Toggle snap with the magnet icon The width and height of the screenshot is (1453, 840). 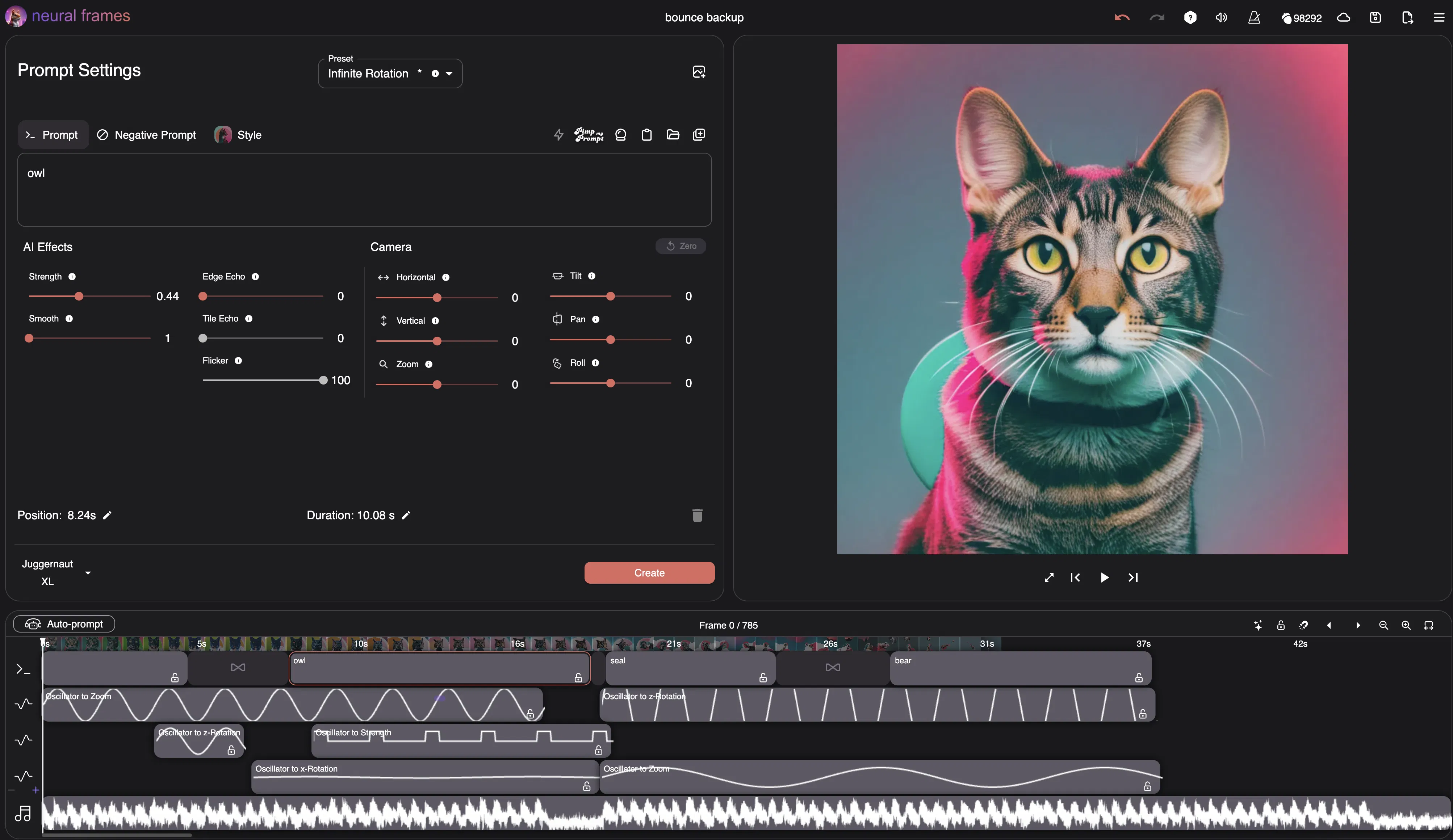1304,626
